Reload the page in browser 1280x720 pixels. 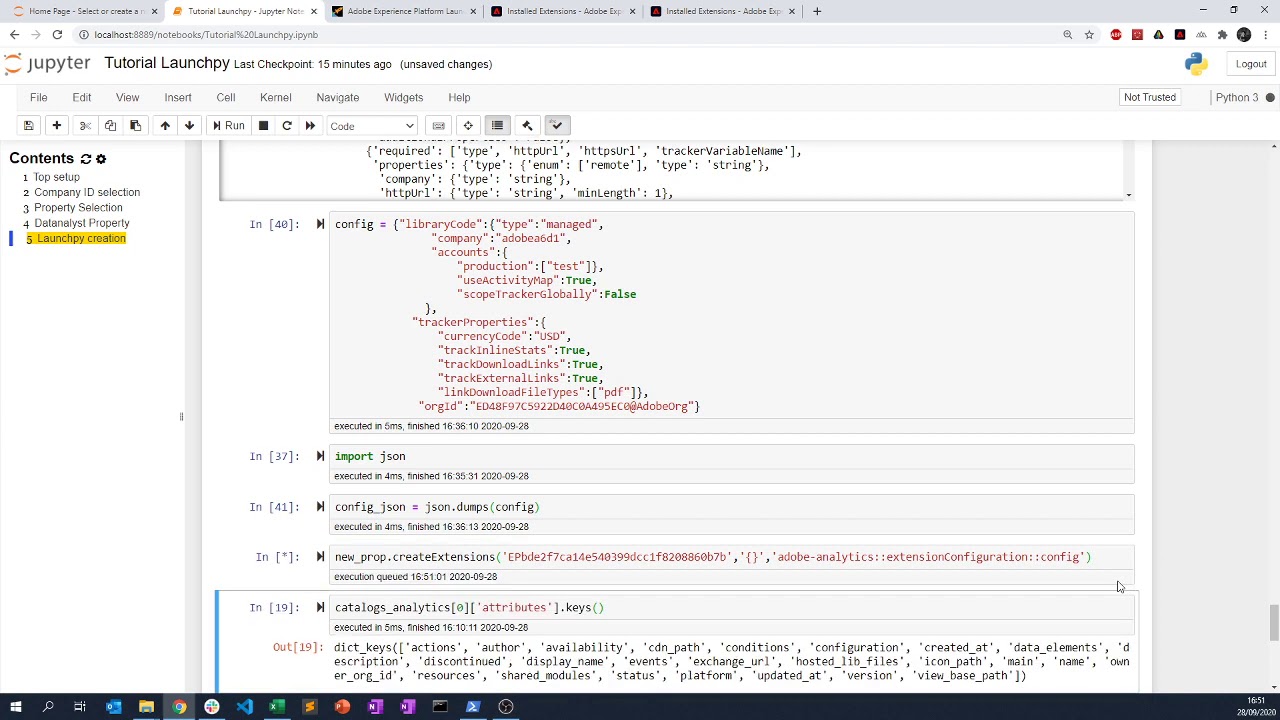point(57,35)
